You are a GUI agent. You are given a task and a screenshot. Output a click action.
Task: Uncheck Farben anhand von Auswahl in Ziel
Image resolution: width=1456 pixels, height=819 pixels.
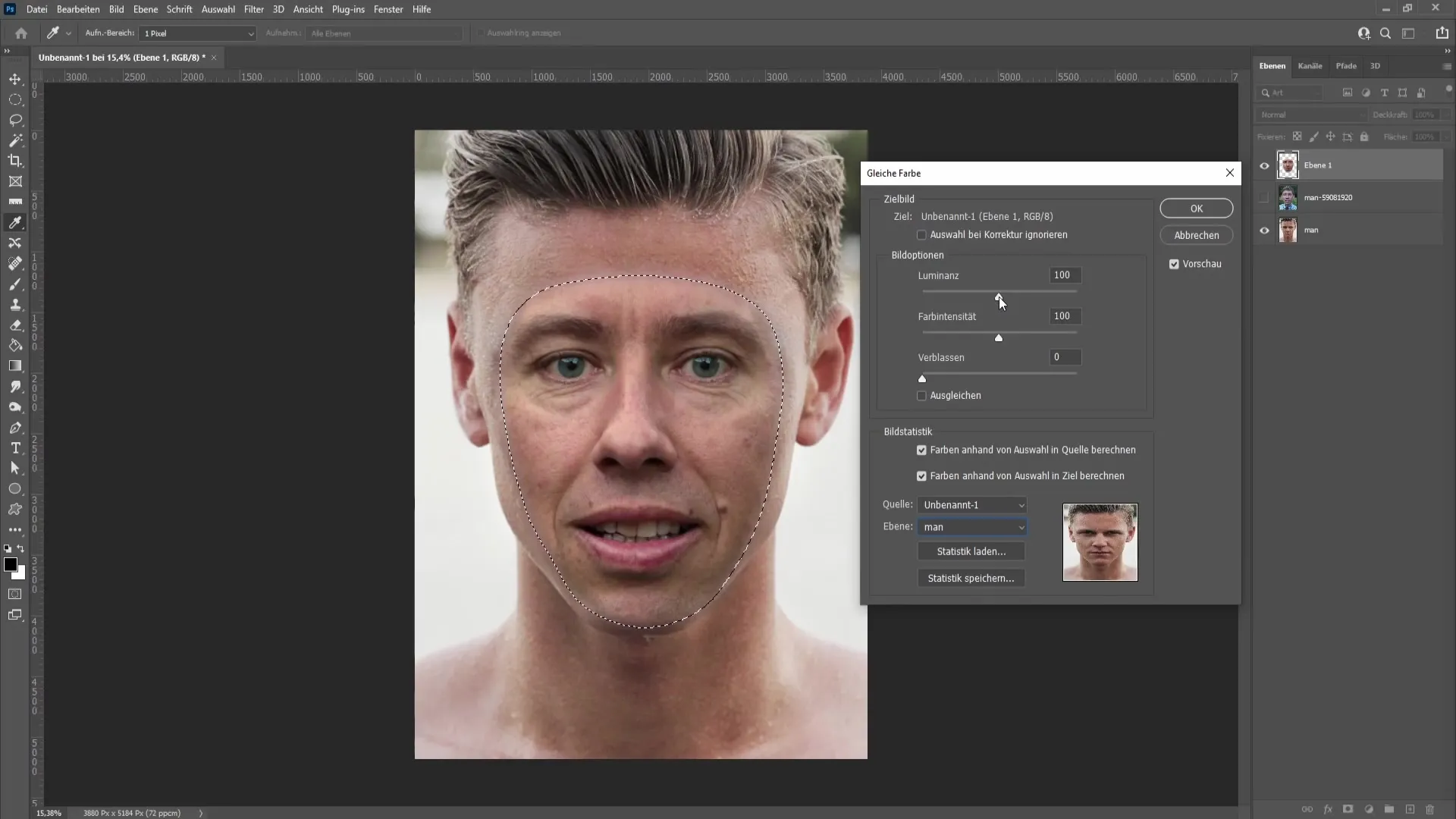coord(921,476)
